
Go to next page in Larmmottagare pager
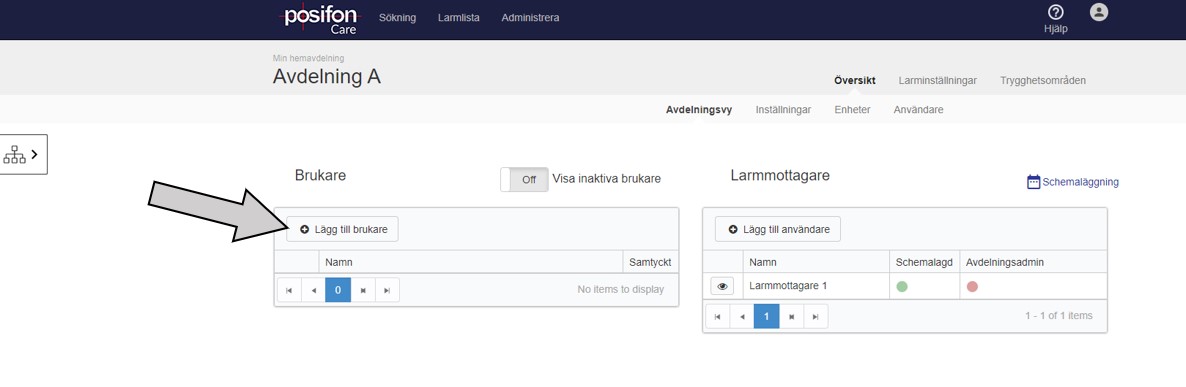(x=791, y=316)
